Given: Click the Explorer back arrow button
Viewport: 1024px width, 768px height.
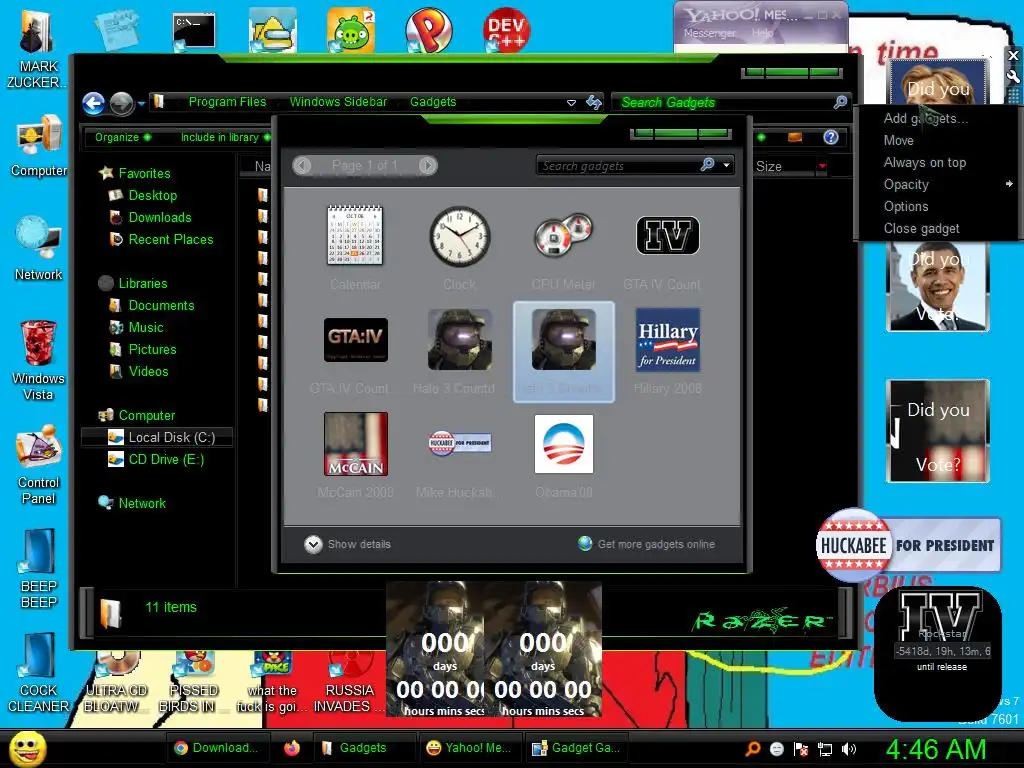Looking at the screenshot, I should [93, 103].
